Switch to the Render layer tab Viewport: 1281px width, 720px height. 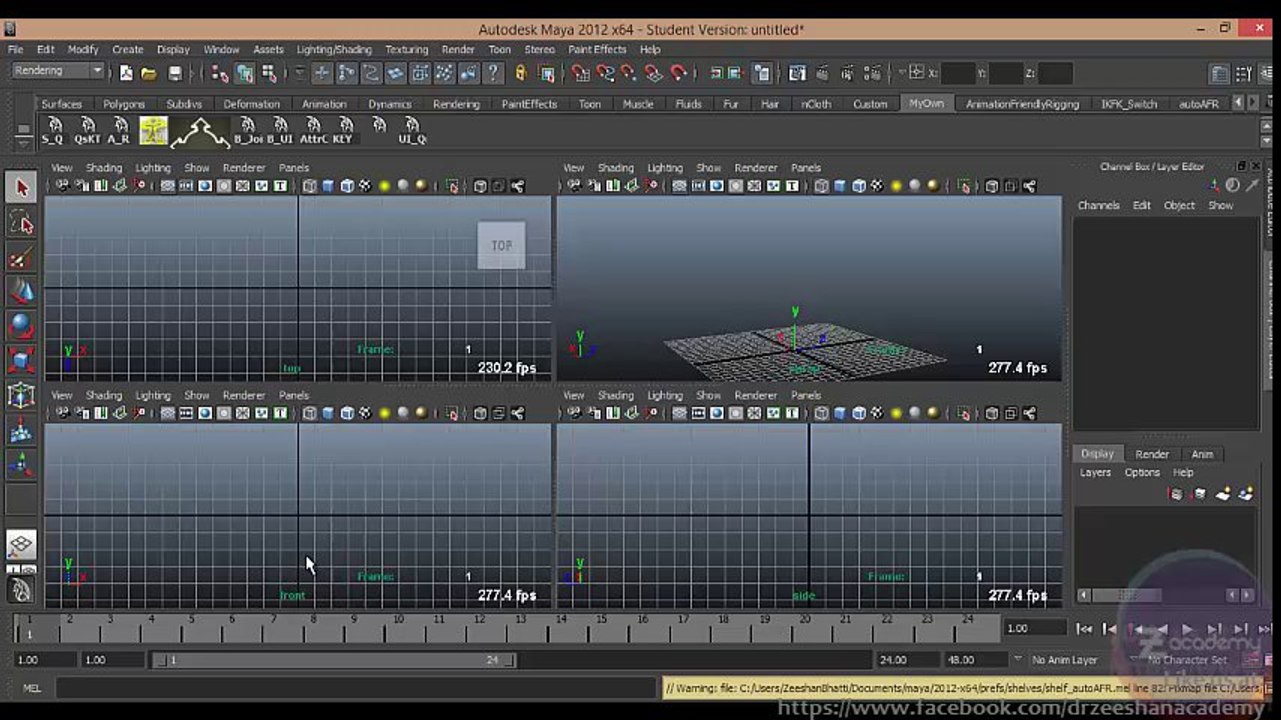(1152, 454)
